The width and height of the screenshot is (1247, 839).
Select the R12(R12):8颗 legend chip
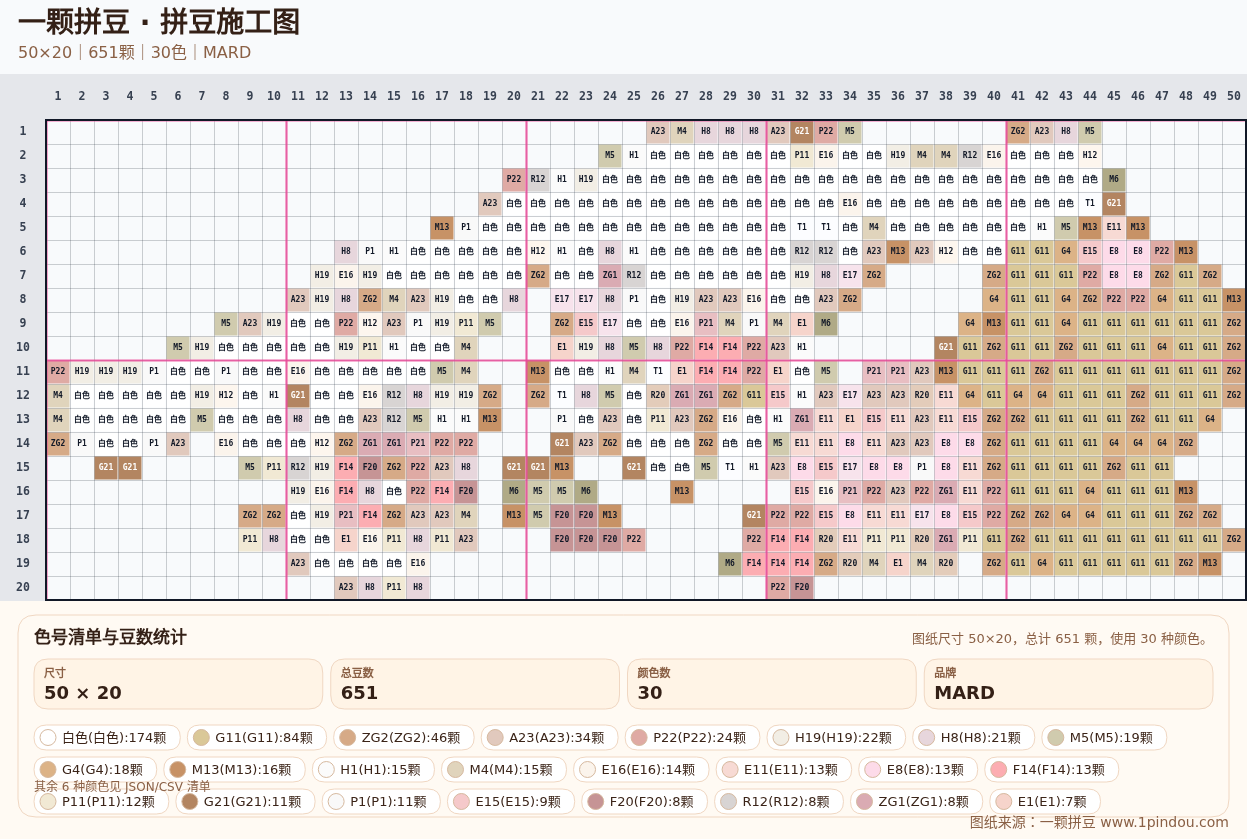779,802
